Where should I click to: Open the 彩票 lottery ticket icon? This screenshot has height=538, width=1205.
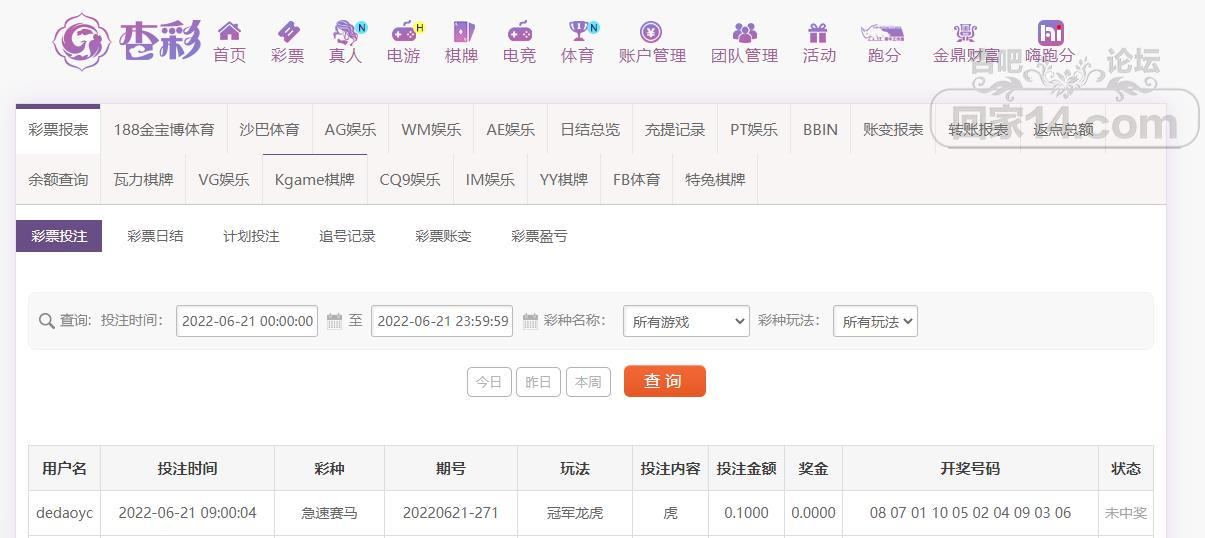click(288, 31)
